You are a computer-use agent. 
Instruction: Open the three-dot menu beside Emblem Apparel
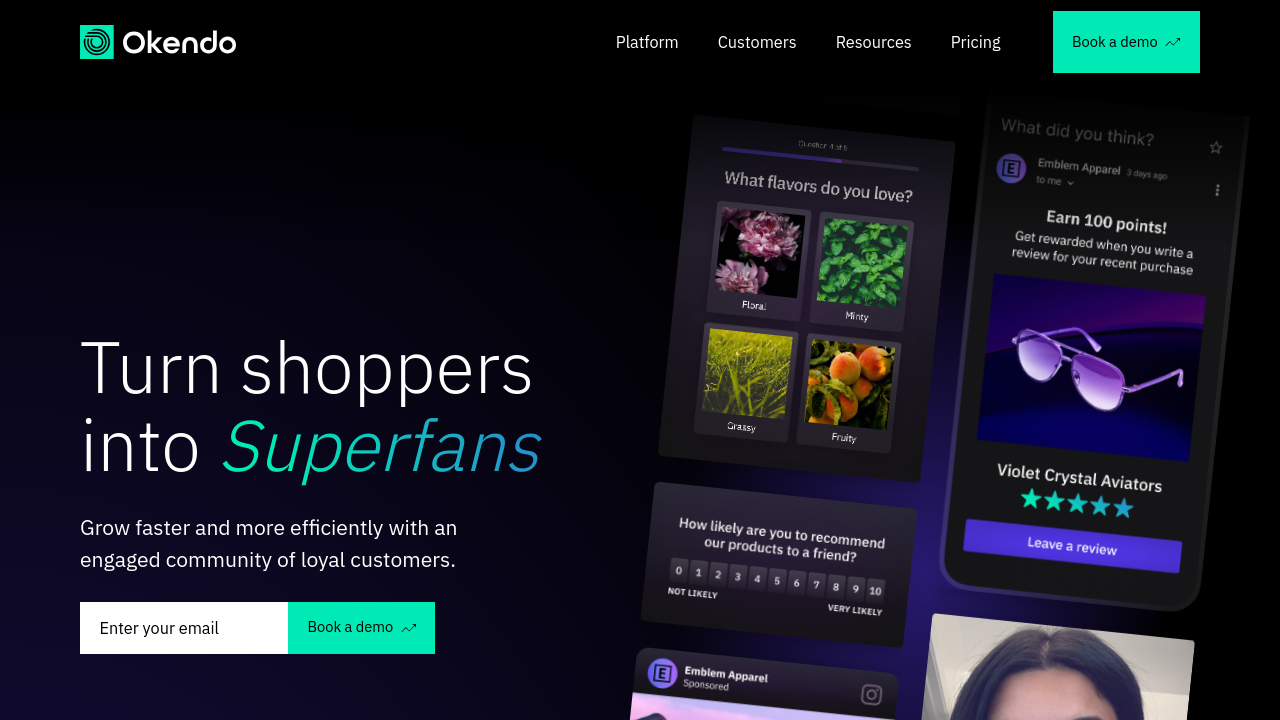pyautogui.click(x=1217, y=190)
